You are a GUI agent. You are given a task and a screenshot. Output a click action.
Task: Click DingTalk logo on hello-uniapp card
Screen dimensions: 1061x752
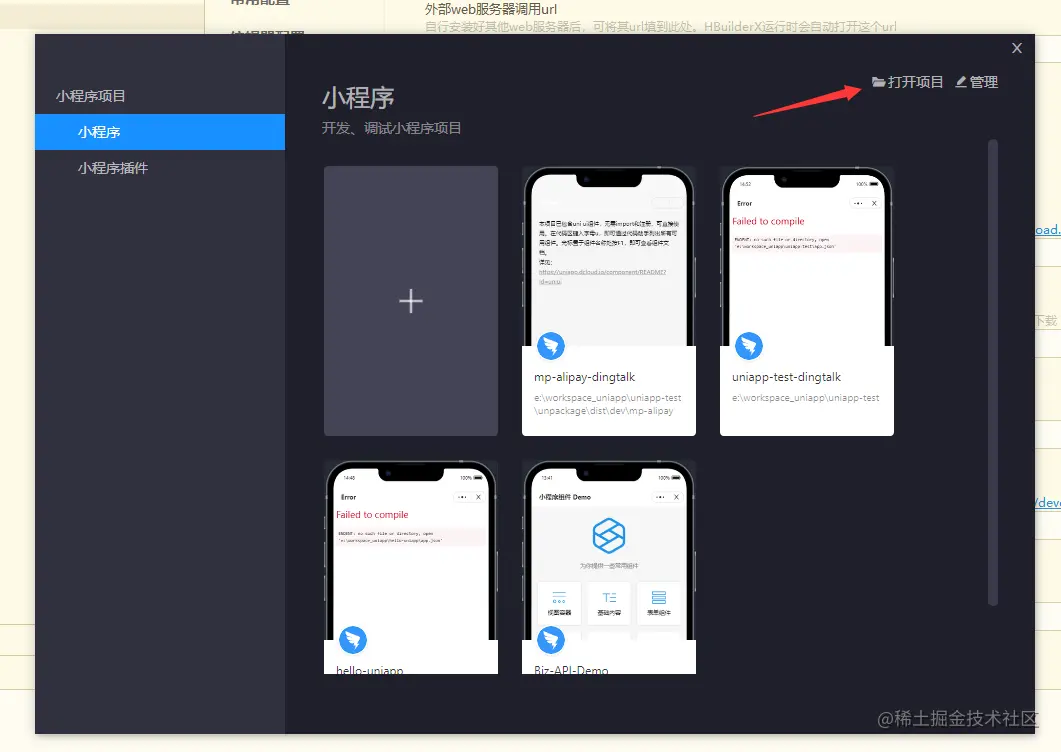tap(353, 640)
